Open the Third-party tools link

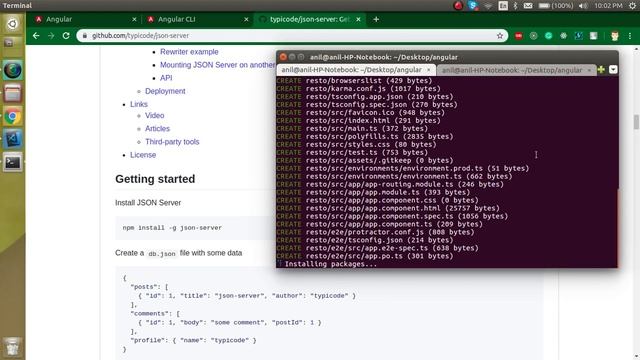(172, 142)
